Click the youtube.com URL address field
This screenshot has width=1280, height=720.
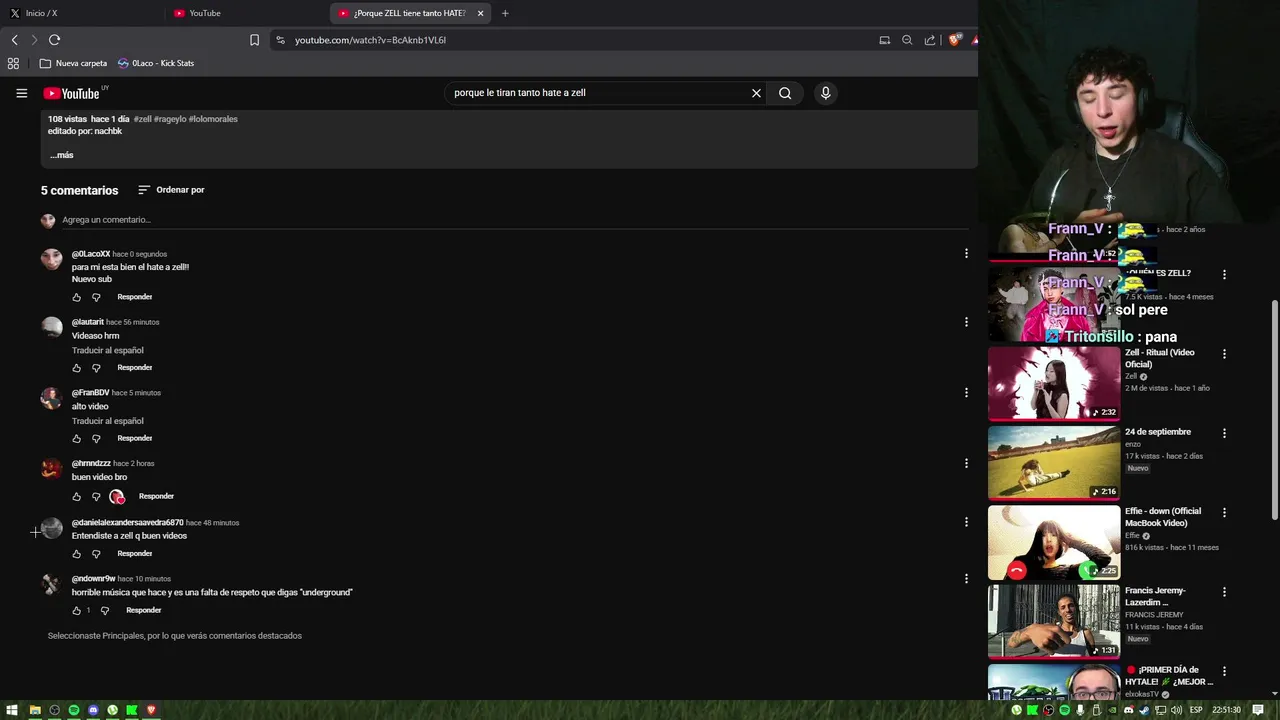[x=570, y=40]
